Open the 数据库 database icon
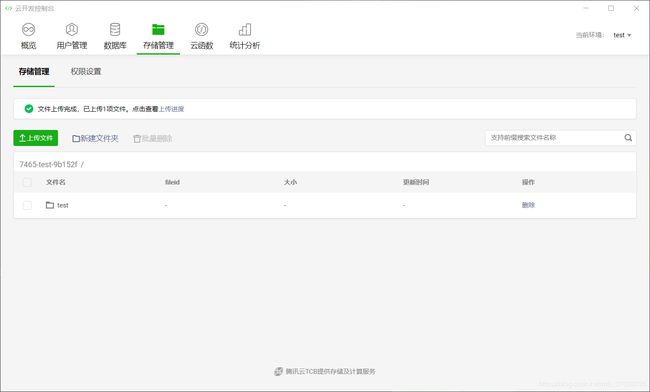Screen dimensions: 650x392 point(115,29)
